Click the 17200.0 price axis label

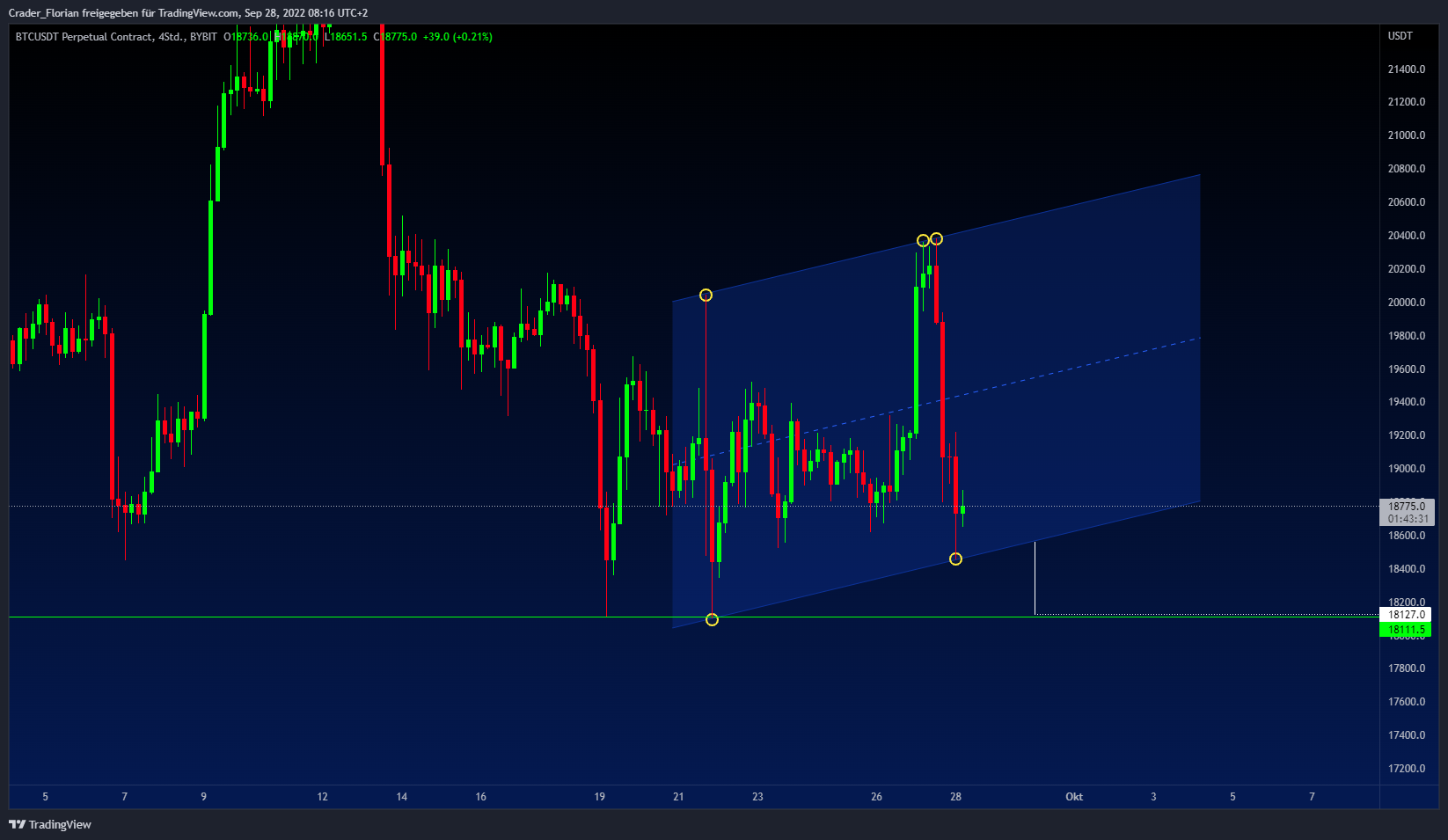tap(1407, 769)
